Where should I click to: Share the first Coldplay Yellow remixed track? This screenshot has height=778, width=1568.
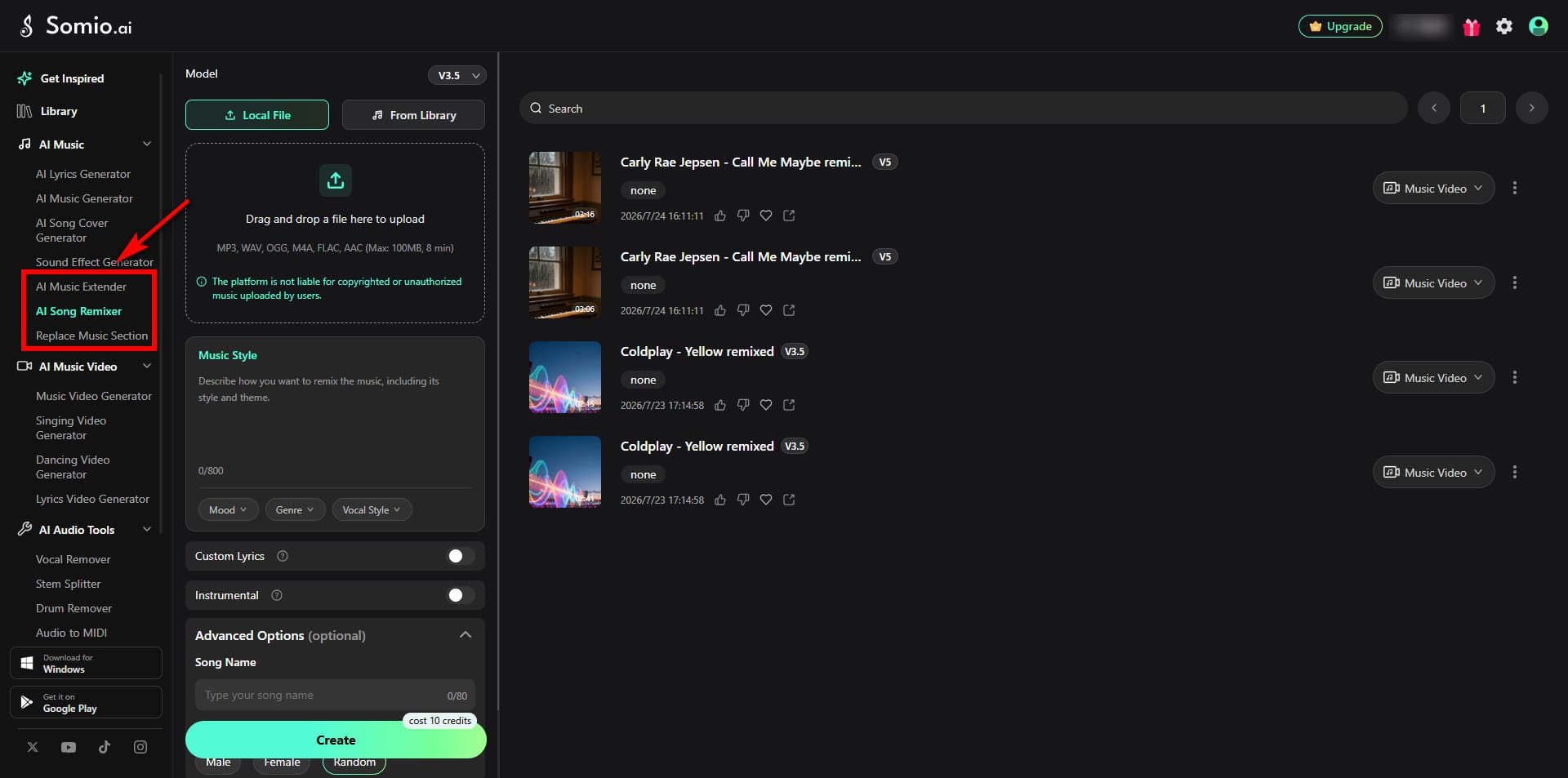click(789, 405)
